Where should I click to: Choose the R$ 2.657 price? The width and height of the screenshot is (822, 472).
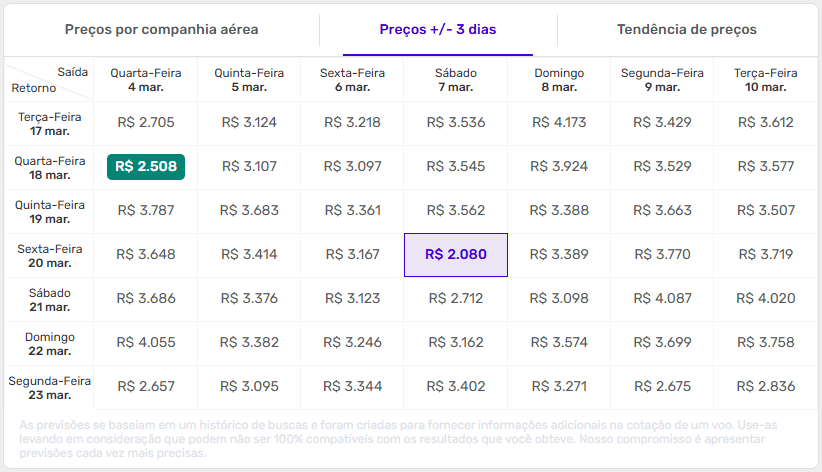[x=146, y=387]
